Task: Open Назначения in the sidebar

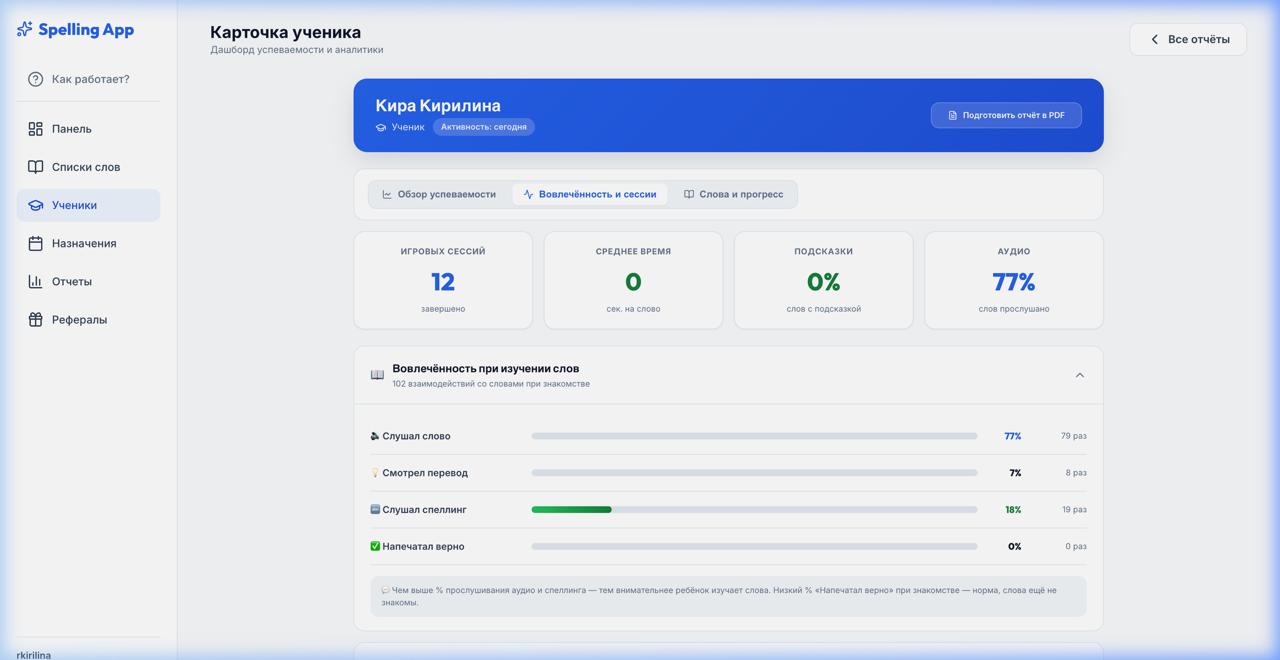Action: tap(88, 243)
